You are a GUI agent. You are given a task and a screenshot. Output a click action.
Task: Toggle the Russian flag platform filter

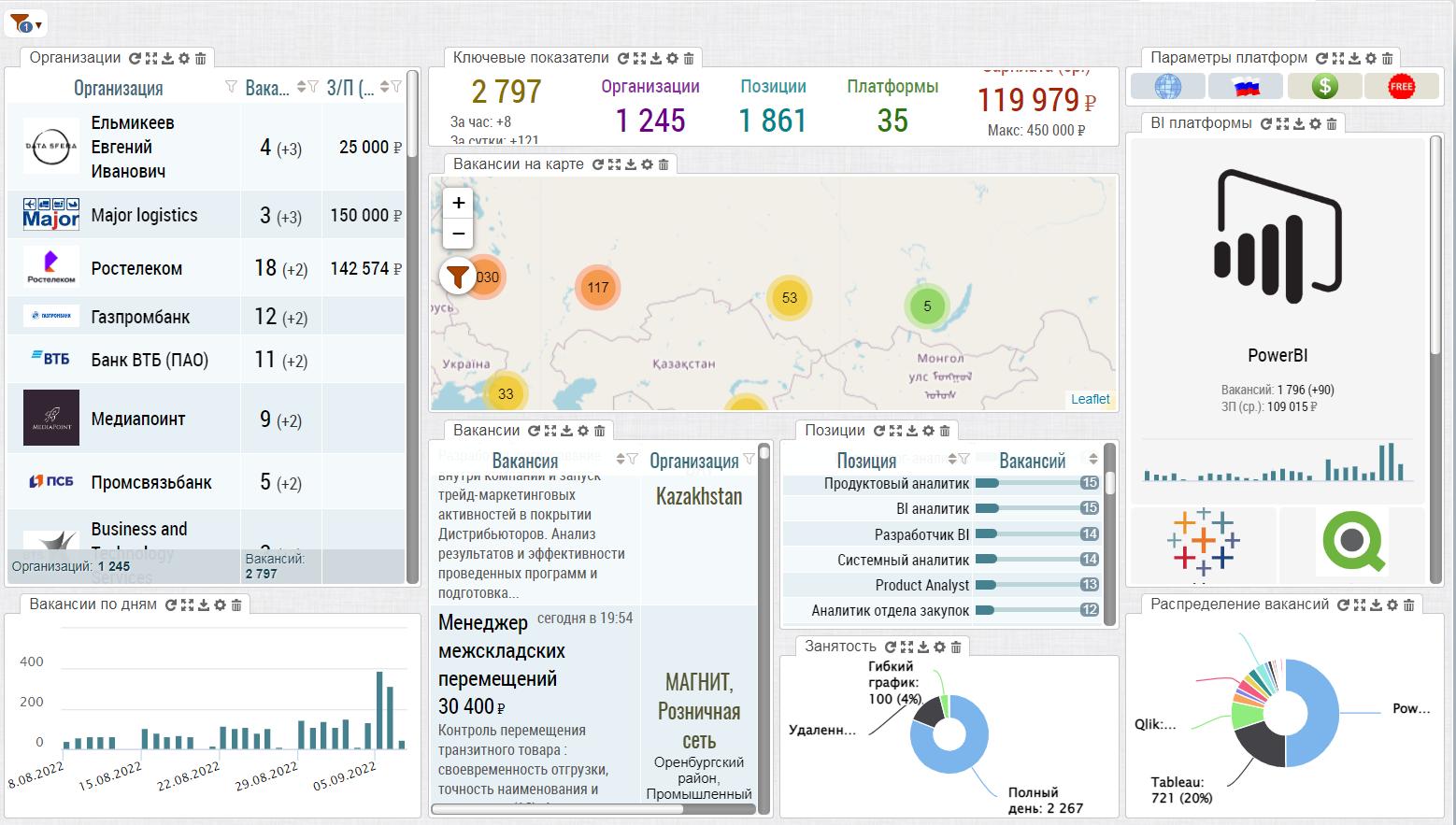(x=1247, y=87)
